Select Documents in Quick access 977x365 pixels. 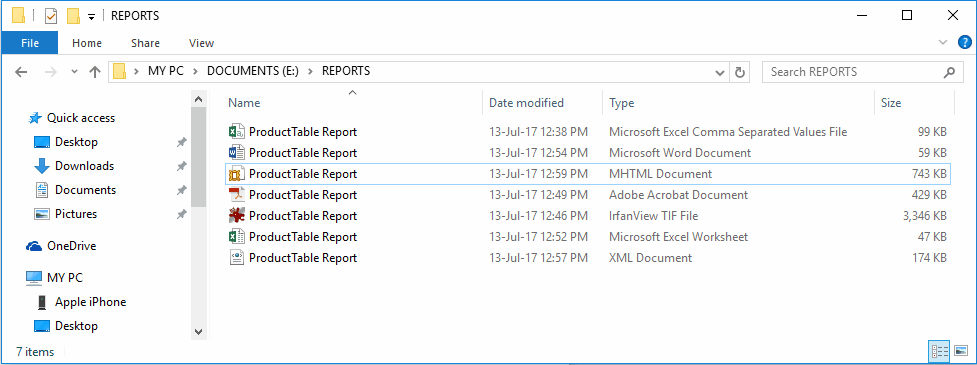[x=85, y=190]
